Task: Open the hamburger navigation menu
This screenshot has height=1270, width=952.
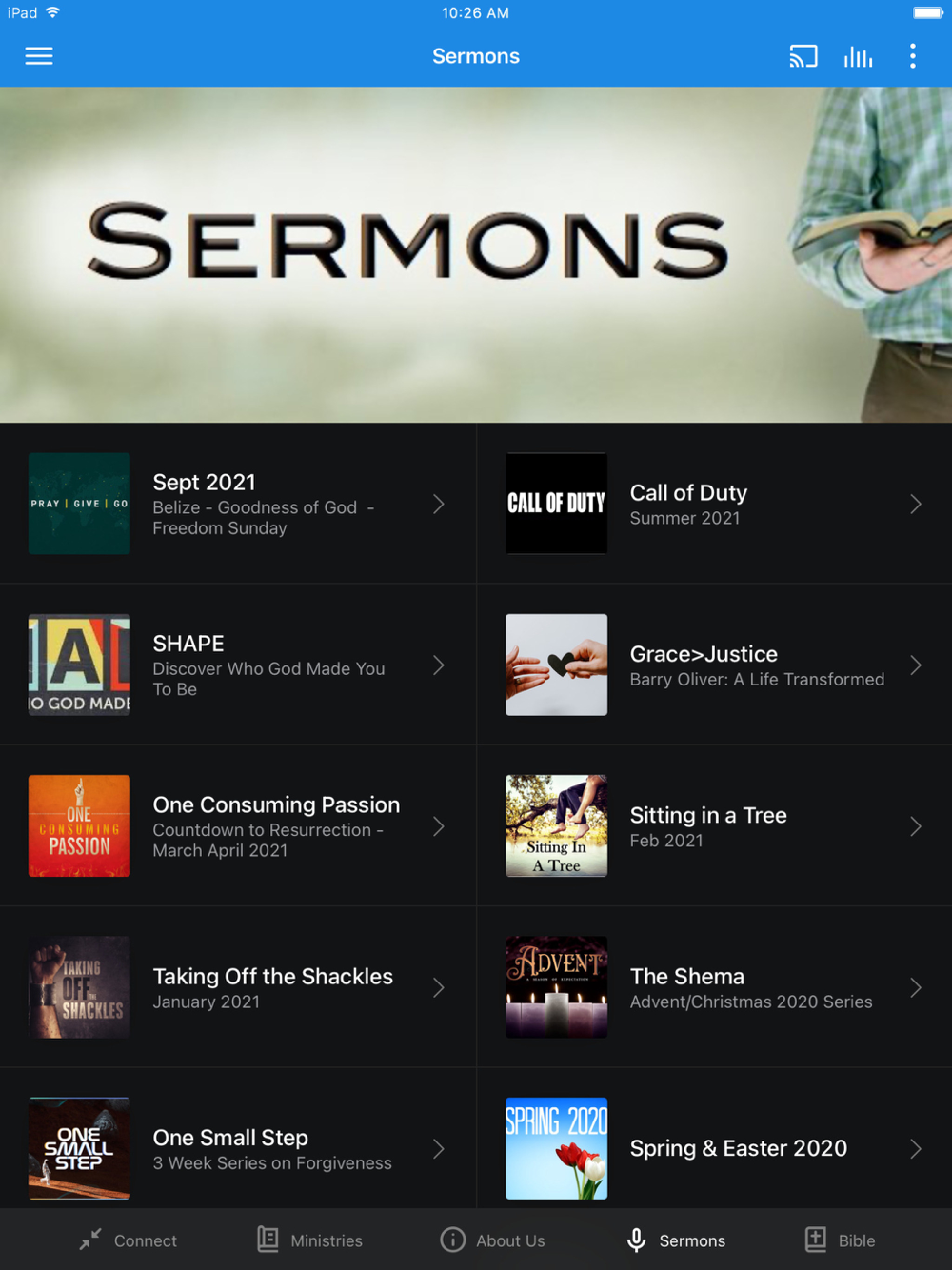Action: click(x=39, y=56)
